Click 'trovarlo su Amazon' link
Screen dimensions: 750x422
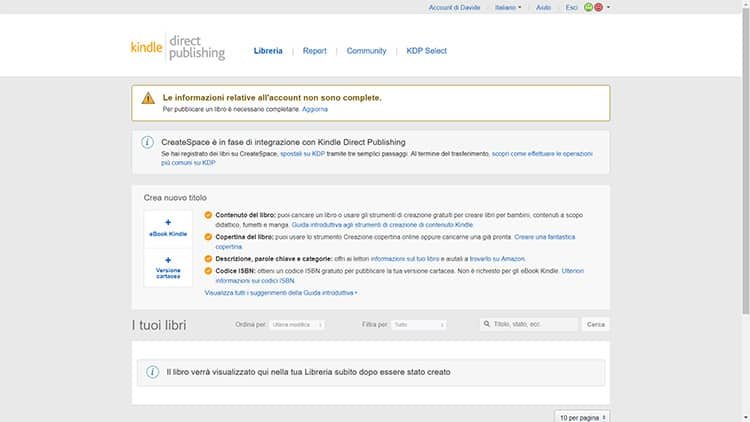point(497,259)
